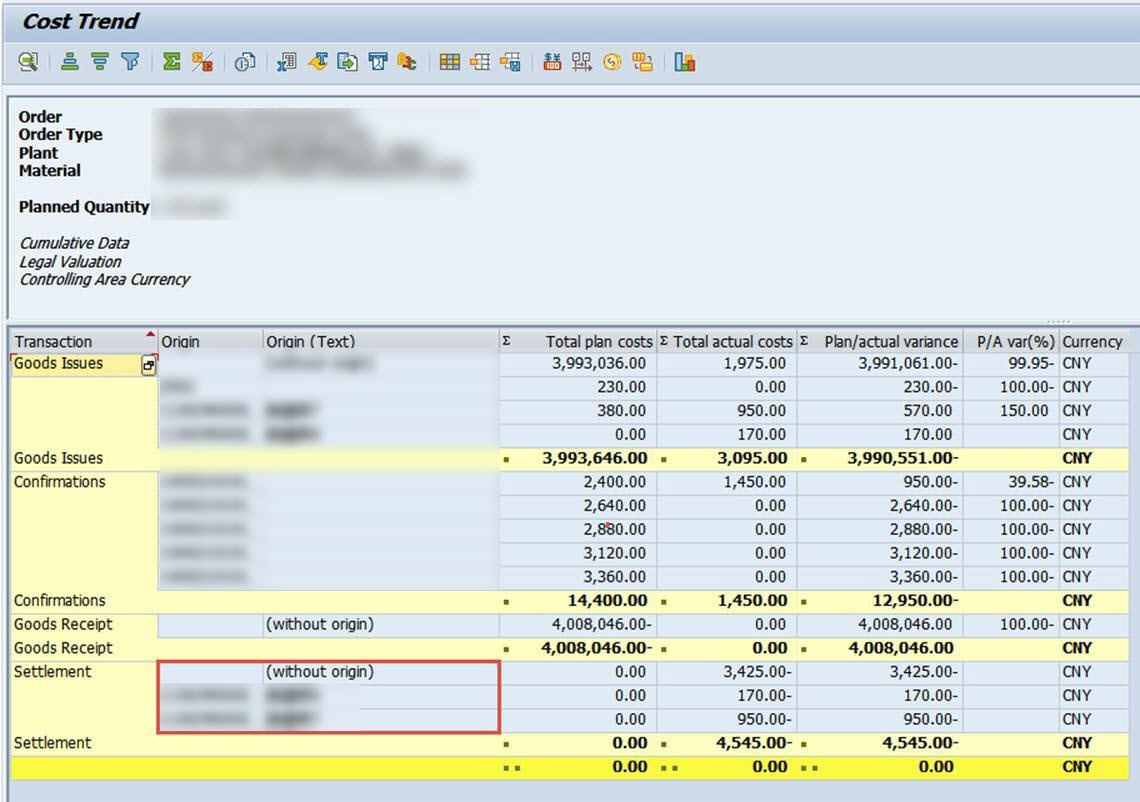Click the Planned Quantity label

click(x=84, y=207)
